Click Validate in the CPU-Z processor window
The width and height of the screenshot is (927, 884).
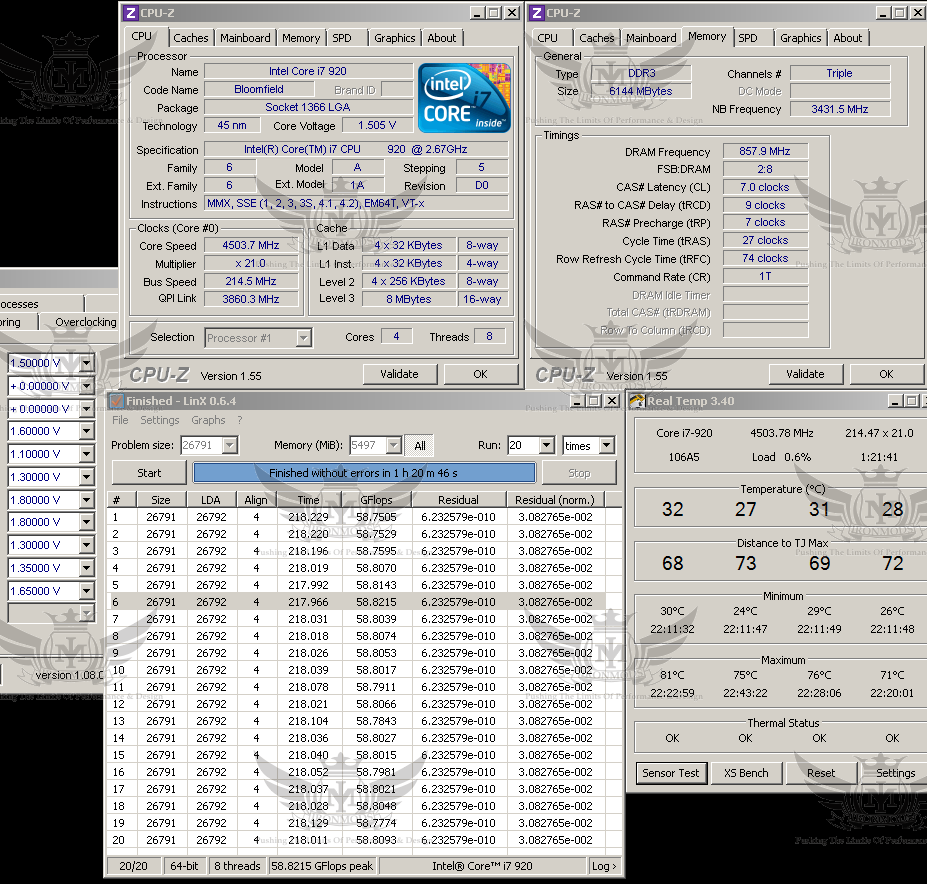[400, 374]
